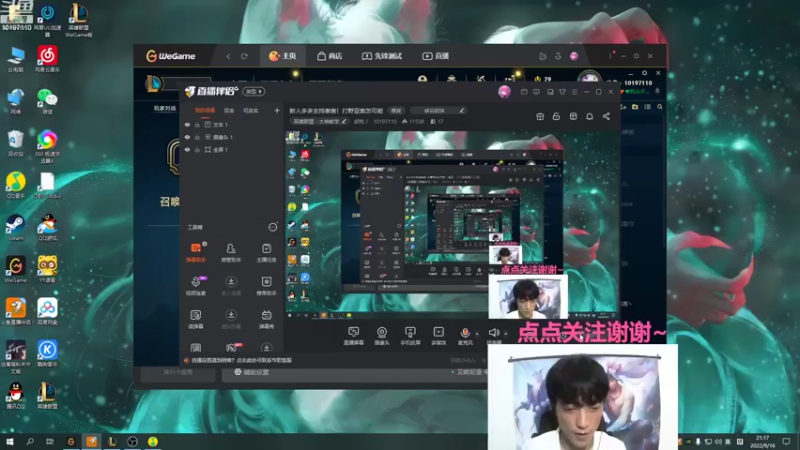Expand microphone options arrow beside 麦克风
Viewport: 800px width, 450px height.
477,334
